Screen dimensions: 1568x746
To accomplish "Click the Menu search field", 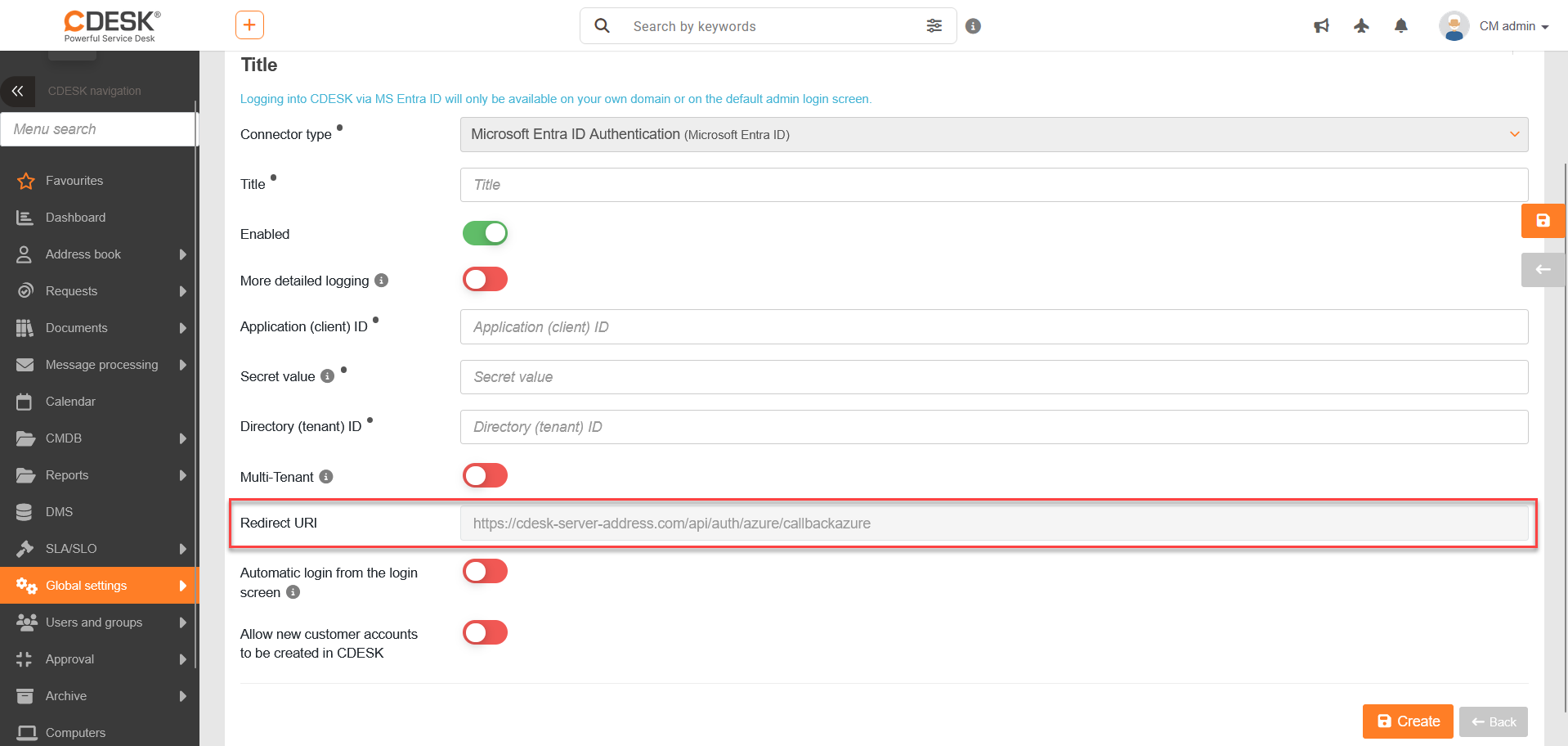I will point(98,129).
